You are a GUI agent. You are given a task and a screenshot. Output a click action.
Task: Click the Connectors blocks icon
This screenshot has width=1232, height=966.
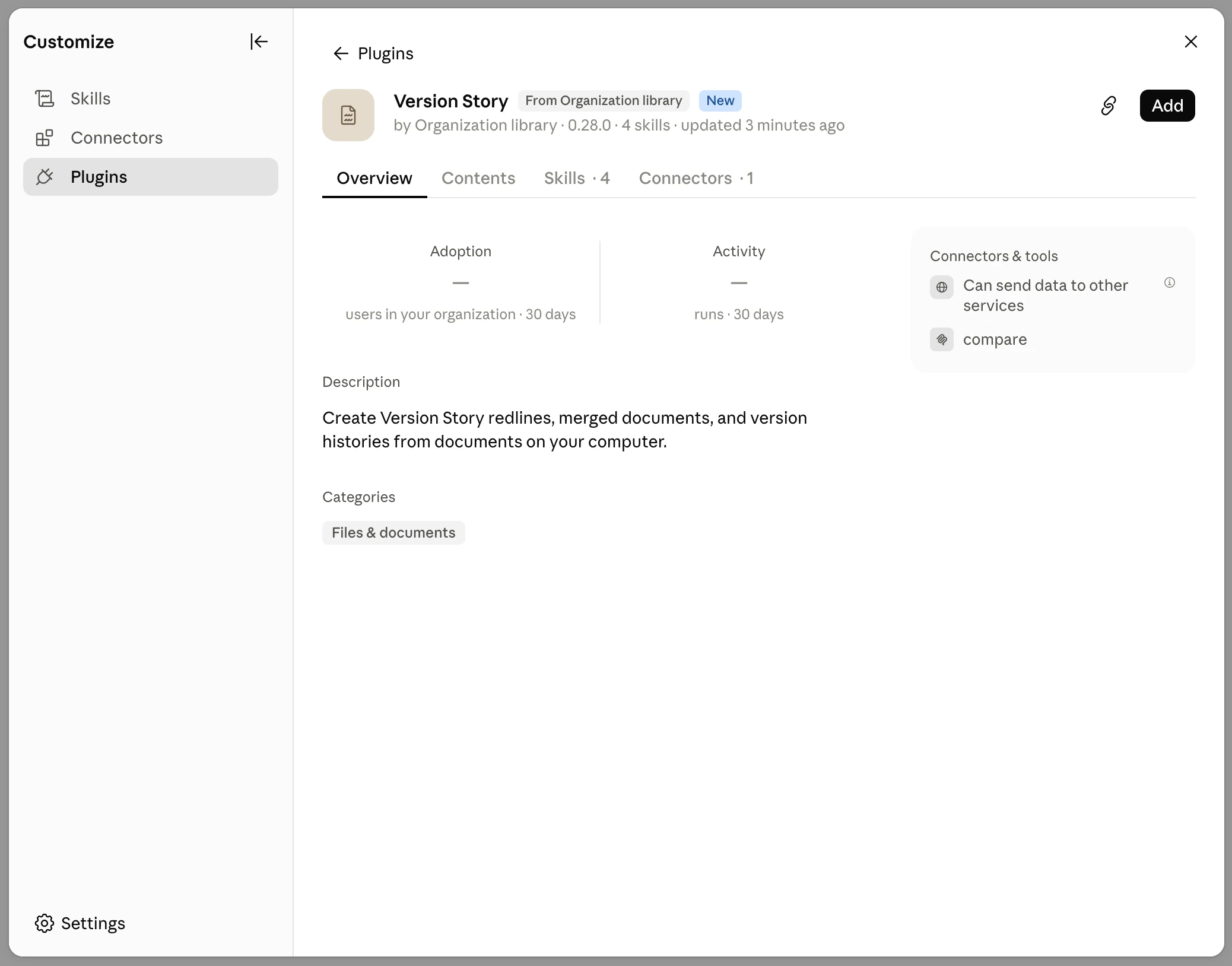click(45, 138)
